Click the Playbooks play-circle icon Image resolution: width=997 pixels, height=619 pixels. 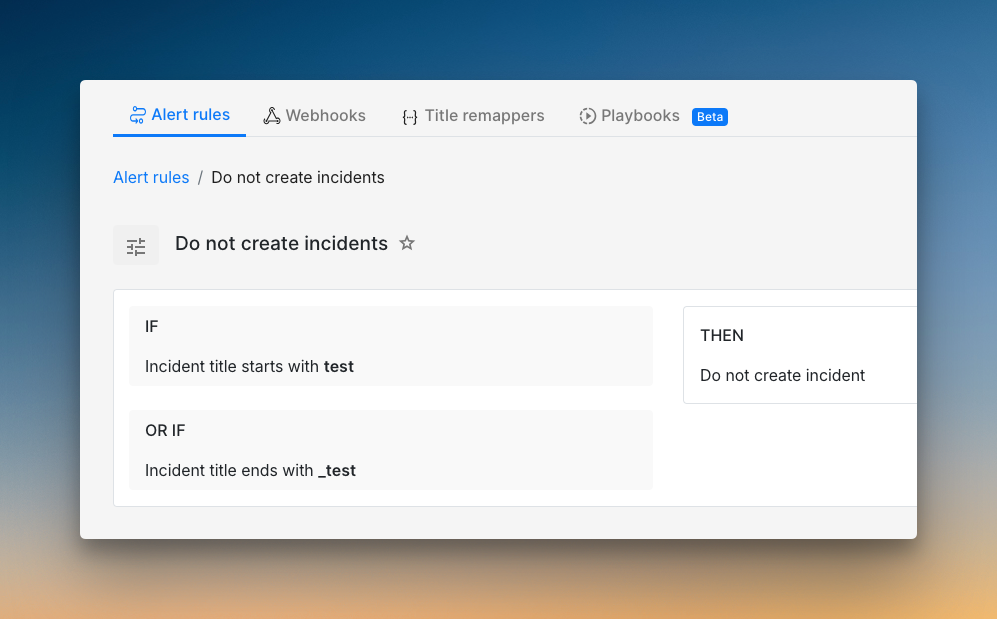(x=586, y=115)
